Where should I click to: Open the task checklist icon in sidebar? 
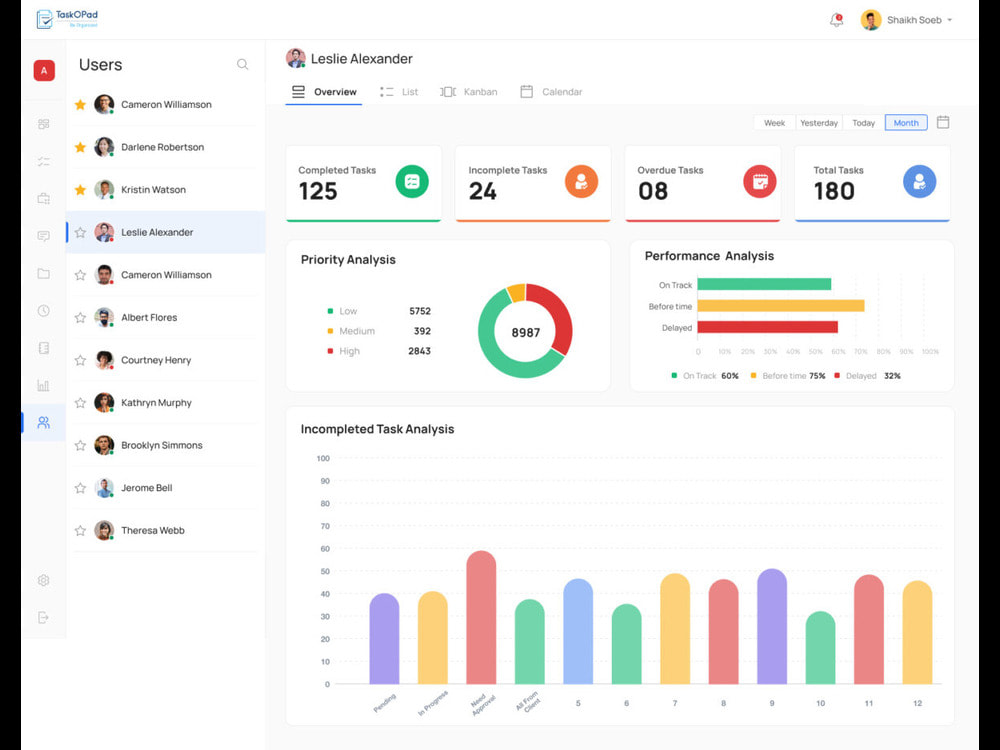43,161
